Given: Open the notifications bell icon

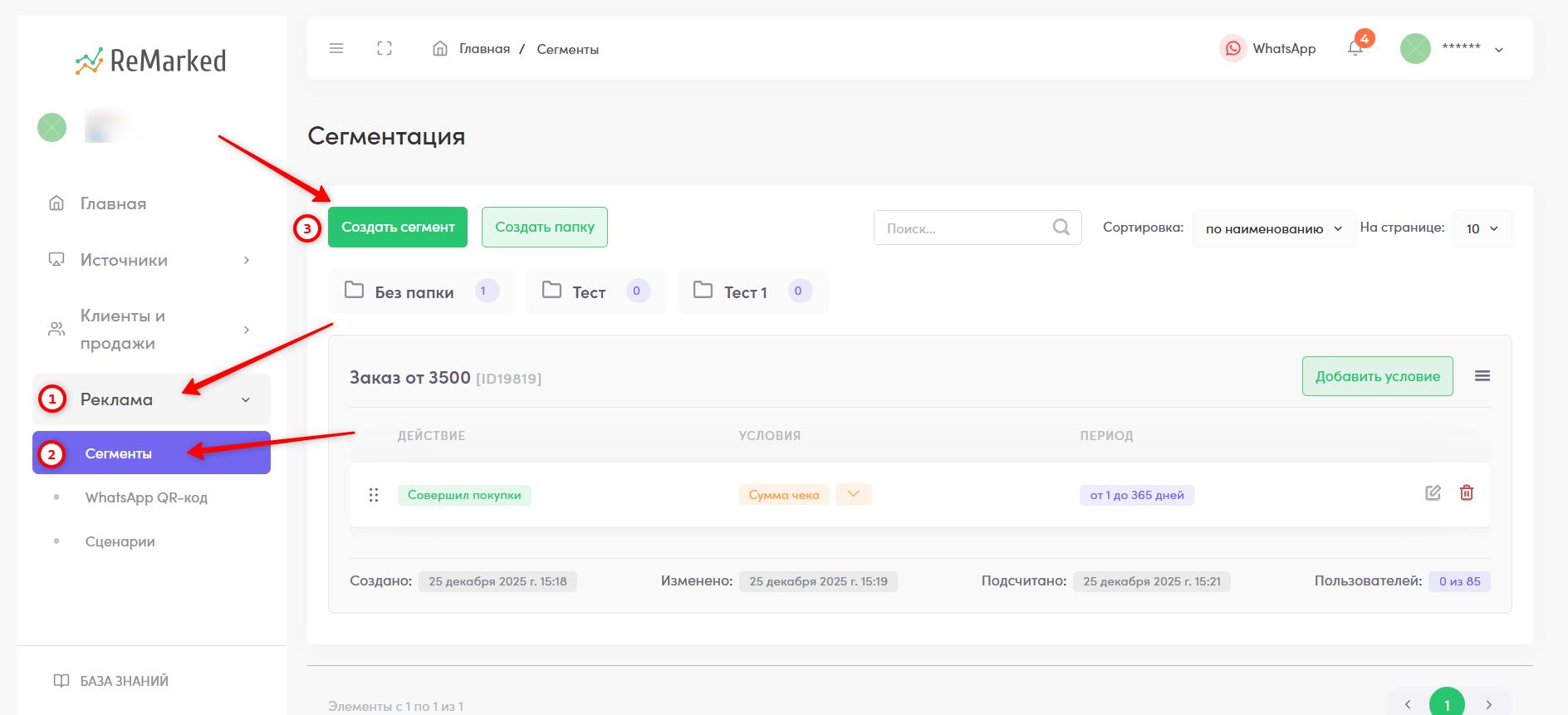Looking at the screenshot, I should [x=1355, y=48].
